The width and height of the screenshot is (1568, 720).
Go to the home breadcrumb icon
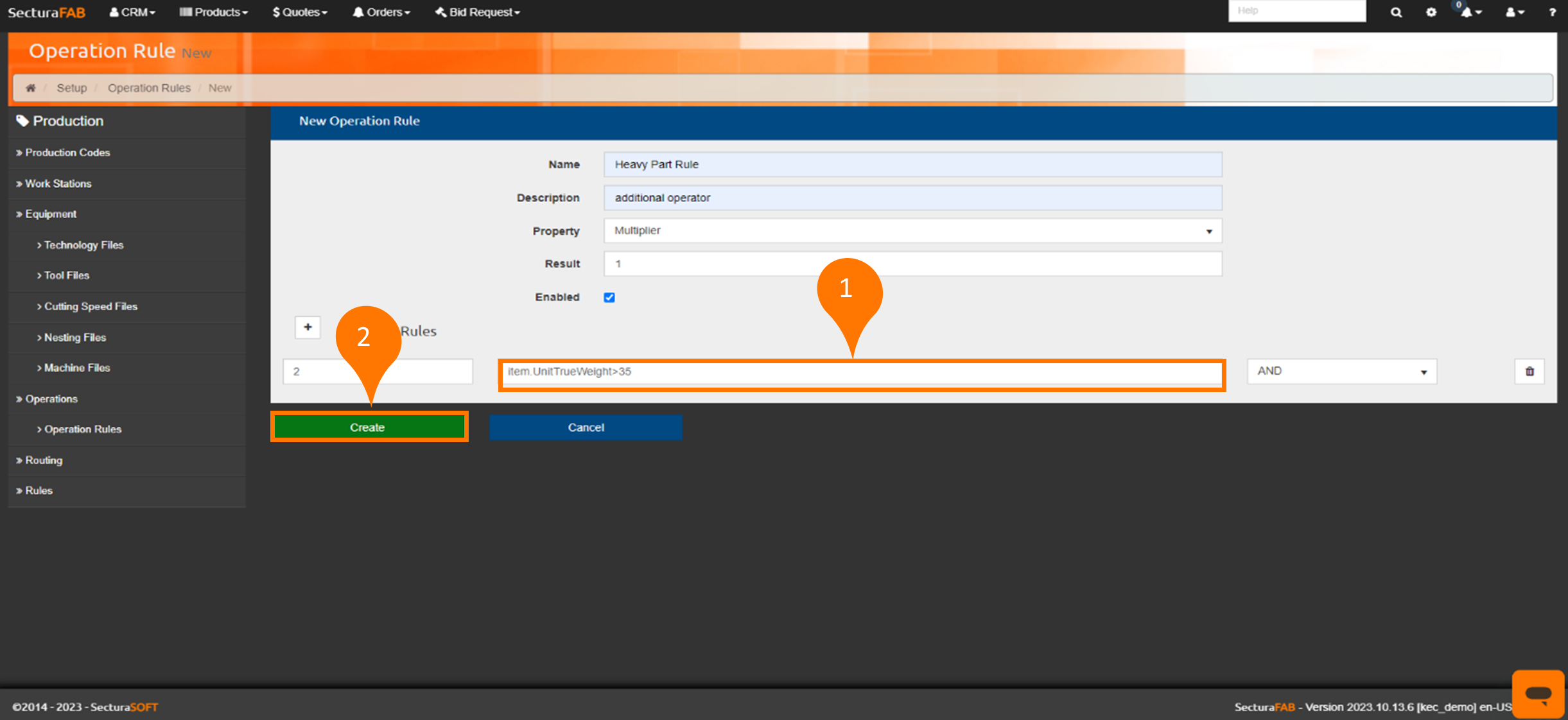coord(30,88)
